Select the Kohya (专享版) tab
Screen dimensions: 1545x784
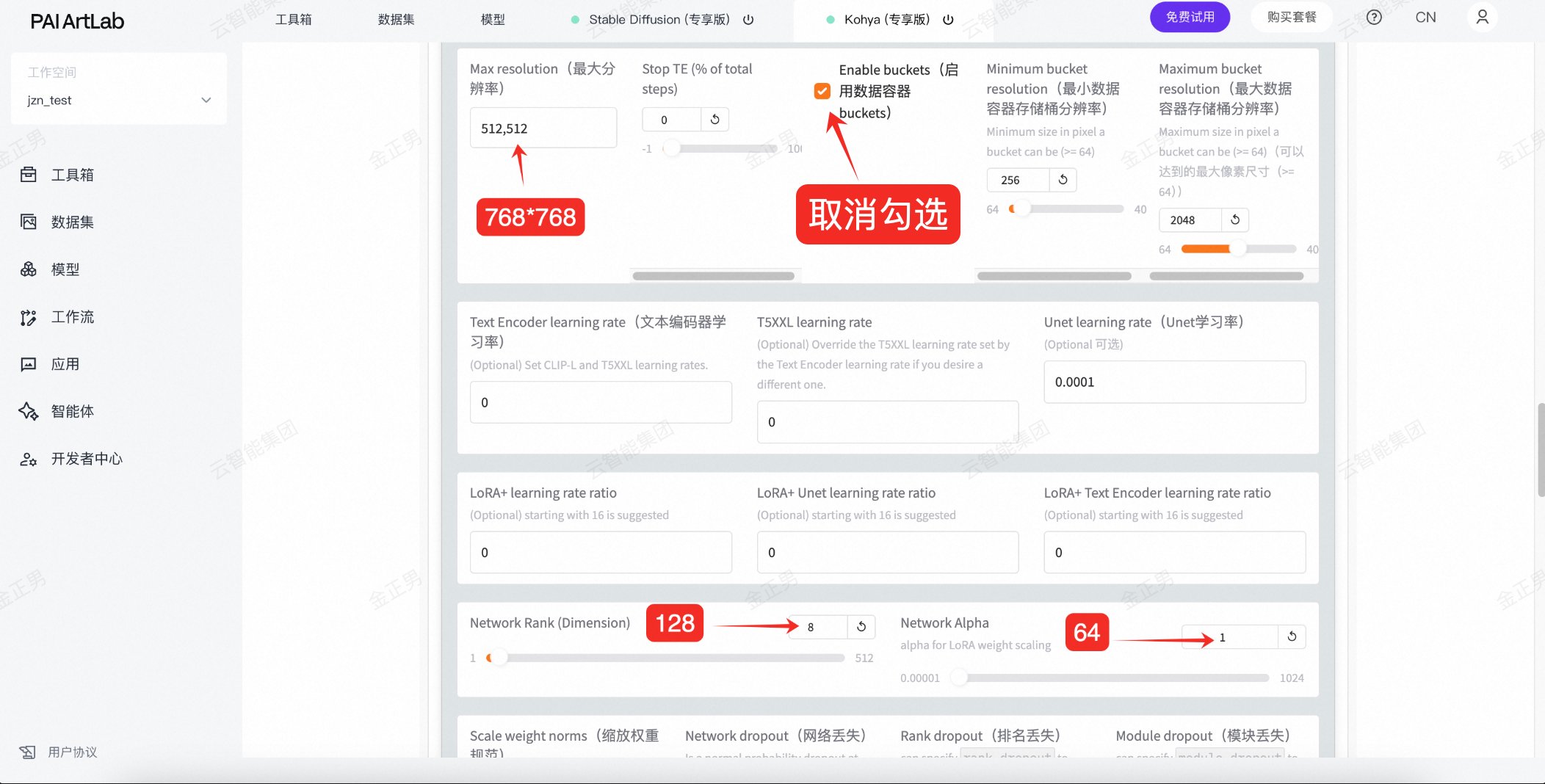point(886,20)
